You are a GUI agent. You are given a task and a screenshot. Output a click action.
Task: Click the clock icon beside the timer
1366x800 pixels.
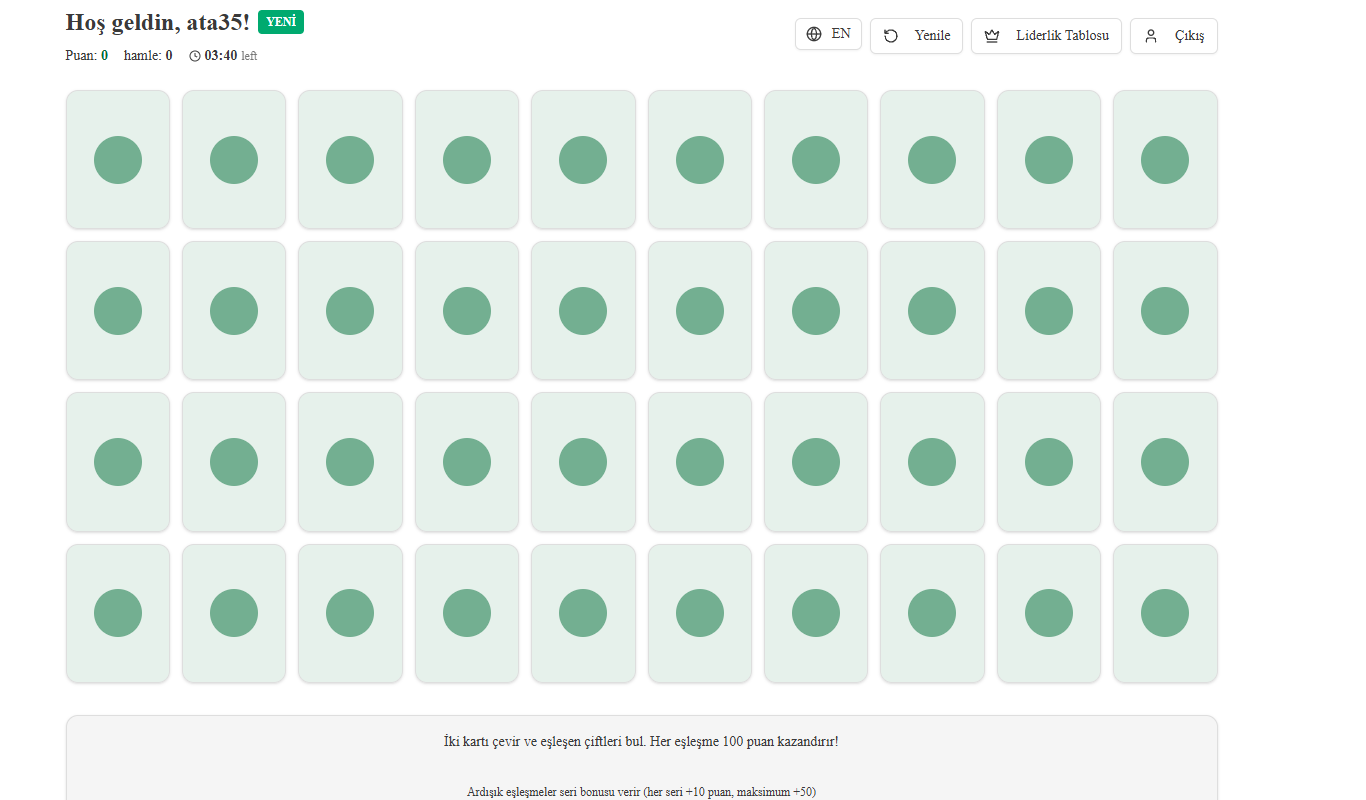pyautogui.click(x=195, y=56)
